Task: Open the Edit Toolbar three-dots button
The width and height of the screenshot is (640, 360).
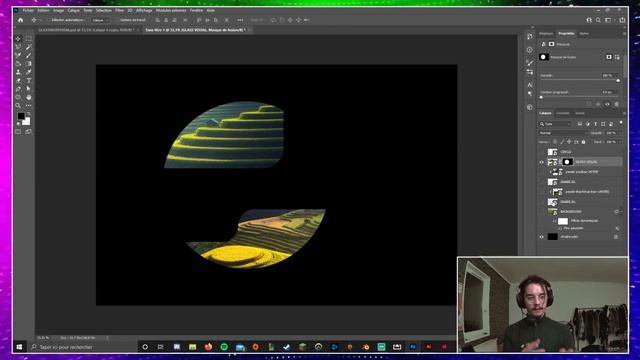Action: 29,105
